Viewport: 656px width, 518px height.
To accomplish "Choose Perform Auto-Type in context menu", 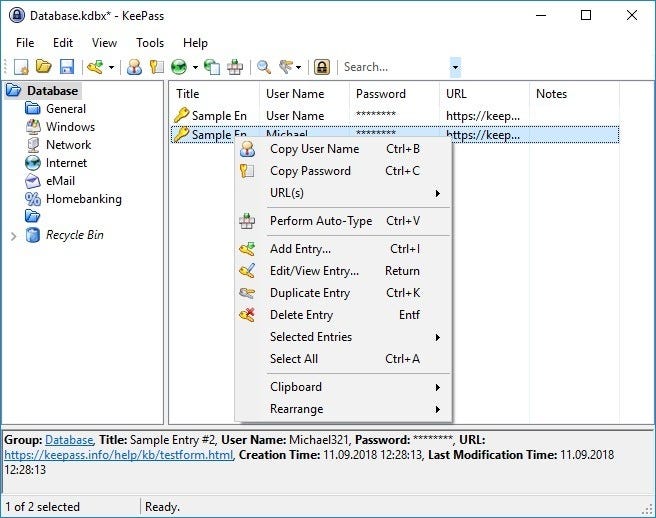I will coord(343,221).
